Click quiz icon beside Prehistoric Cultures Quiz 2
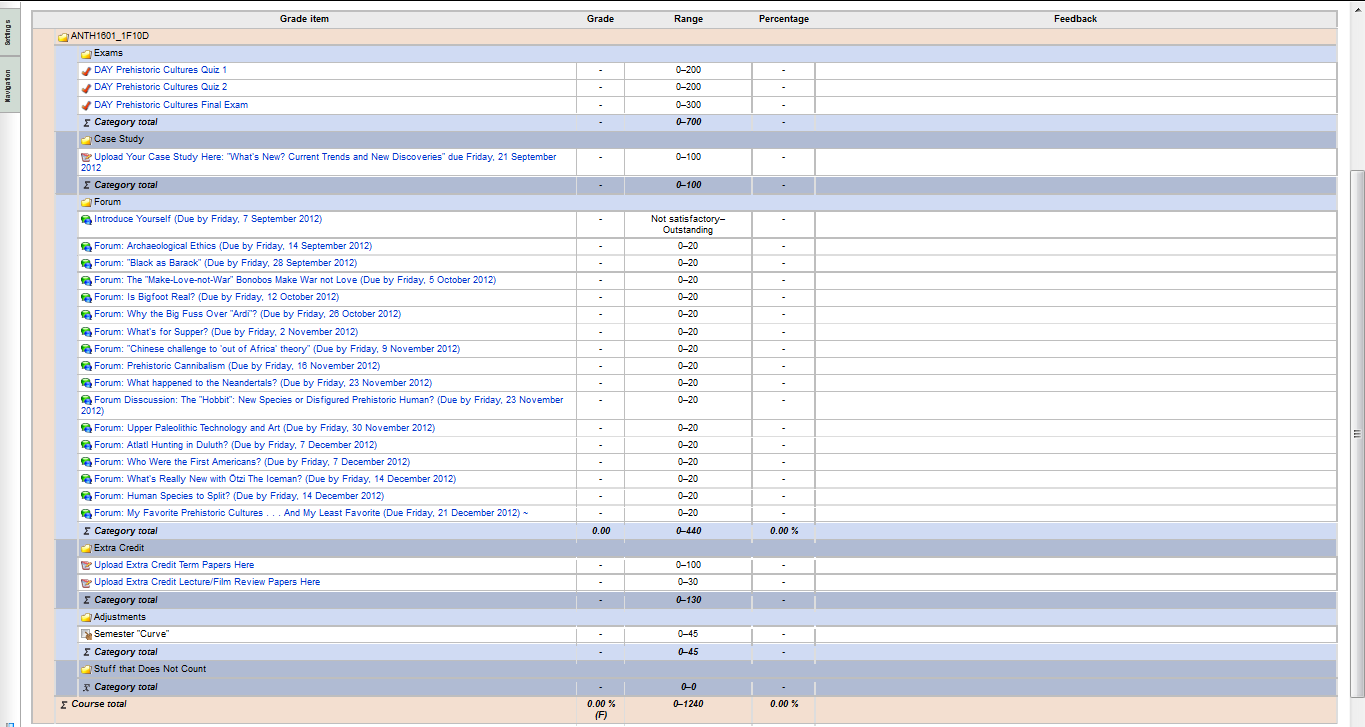 click(86, 88)
